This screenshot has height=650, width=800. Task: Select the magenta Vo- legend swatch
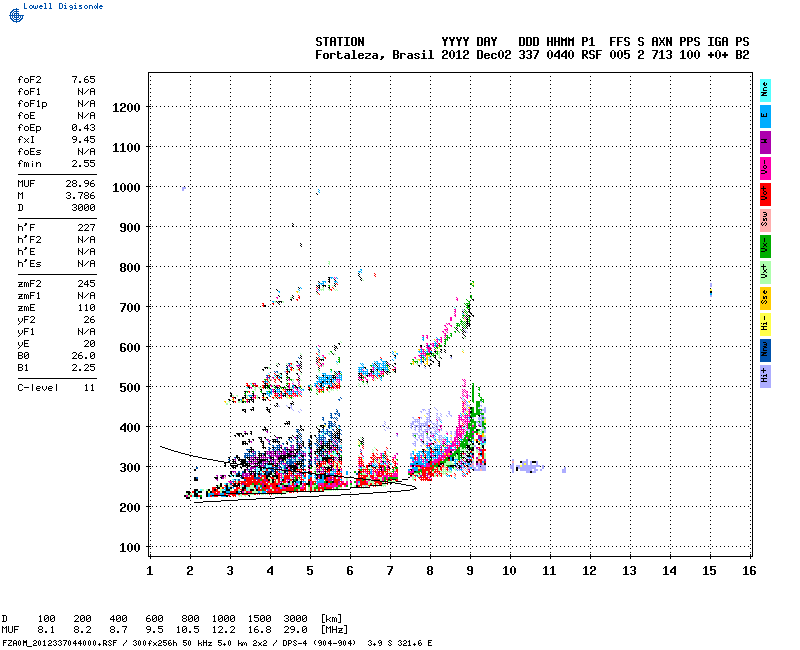(x=765, y=168)
